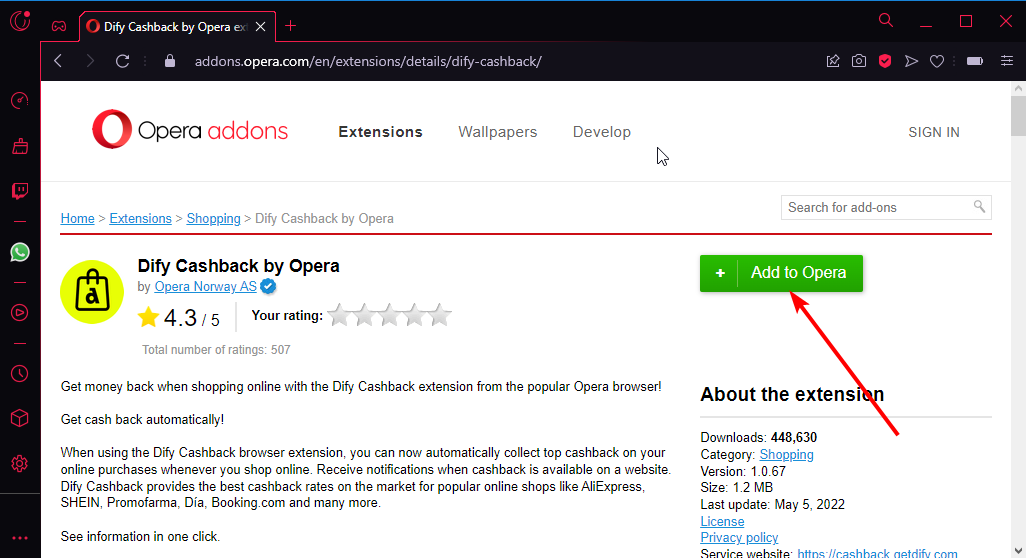The image size is (1026, 558).
Task: Open Extensions cube icon in sidebar
Action: [20, 418]
